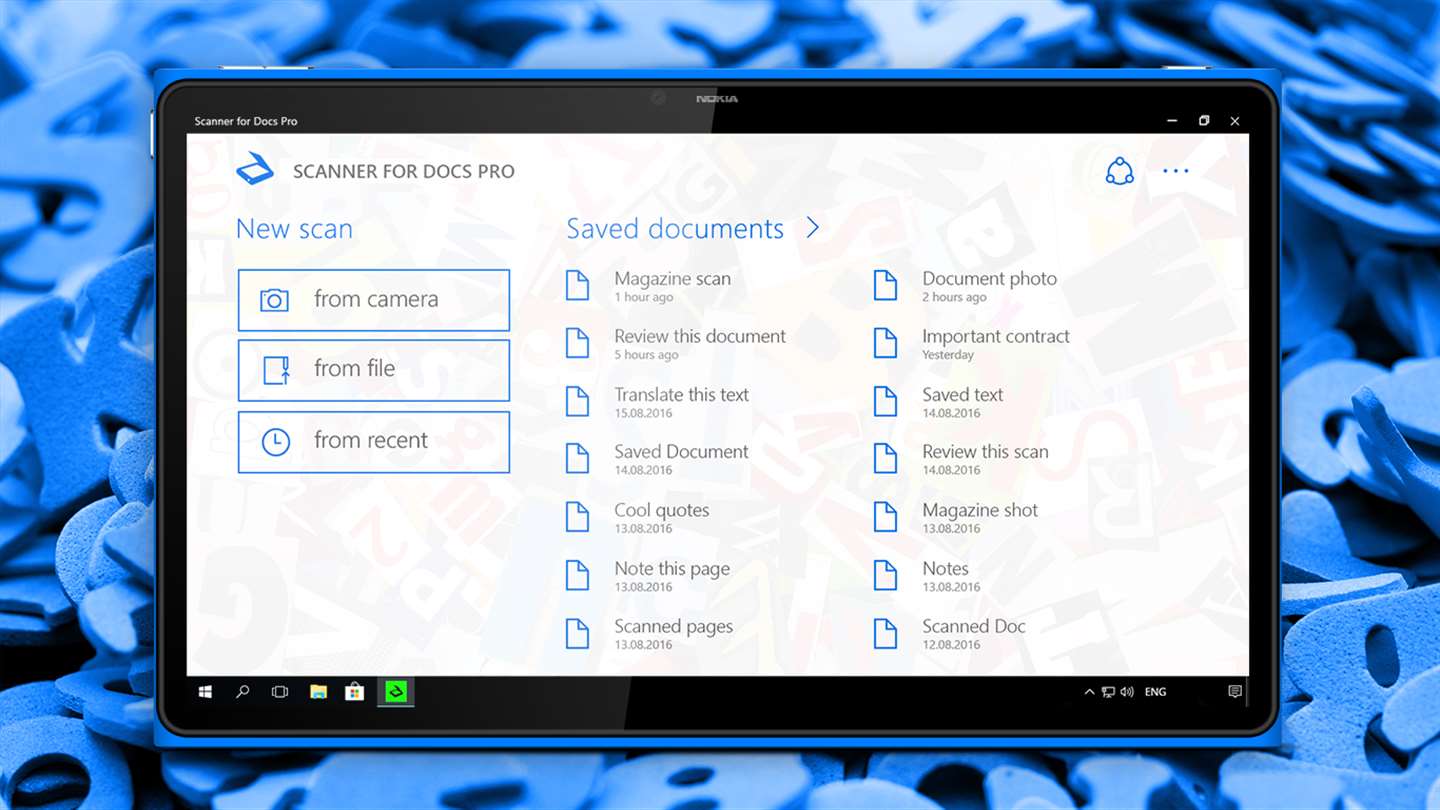Image resolution: width=1440 pixels, height=810 pixels.
Task: Click the file icon beside Translate this text
Action: pos(578,401)
